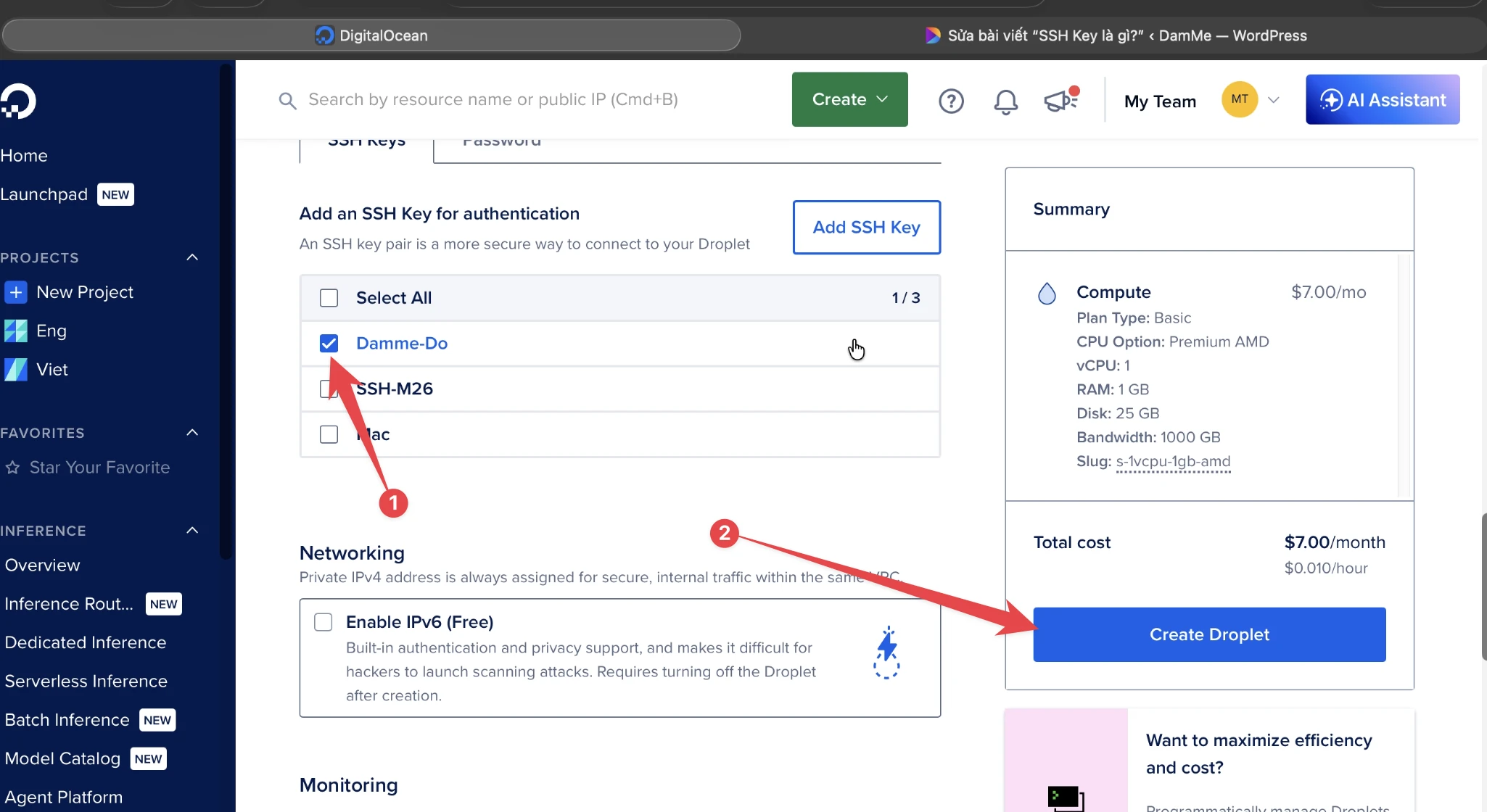Tick the Mac SSH key checkbox

point(329,434)
